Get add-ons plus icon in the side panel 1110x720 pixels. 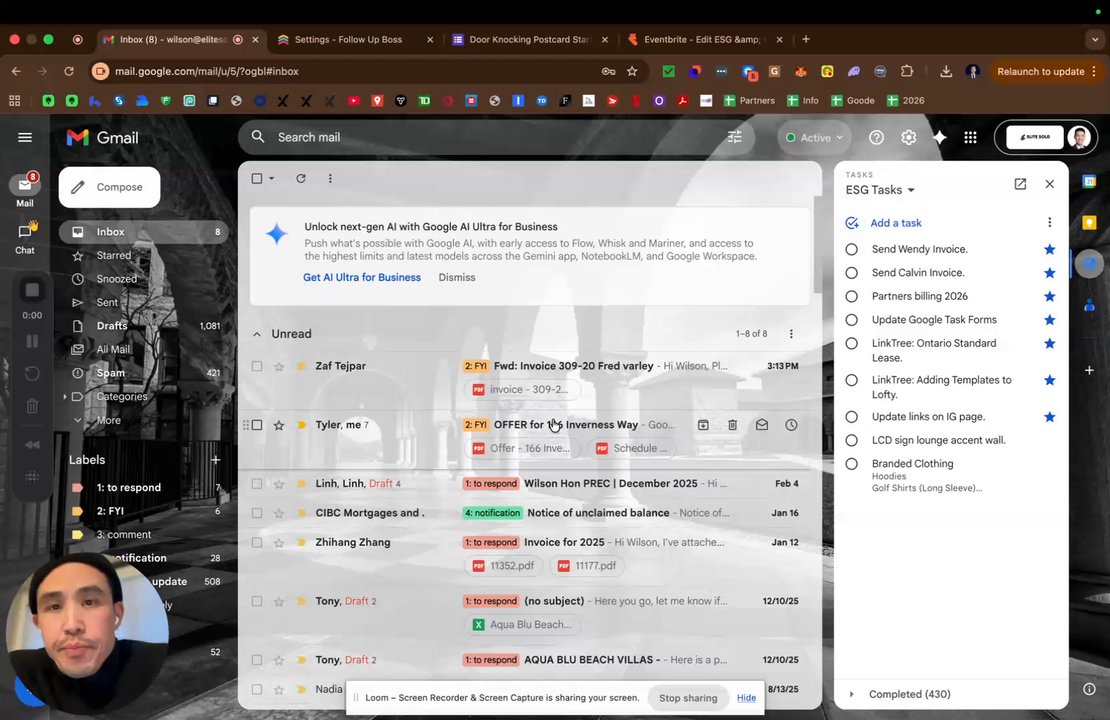click(1089, 370)
